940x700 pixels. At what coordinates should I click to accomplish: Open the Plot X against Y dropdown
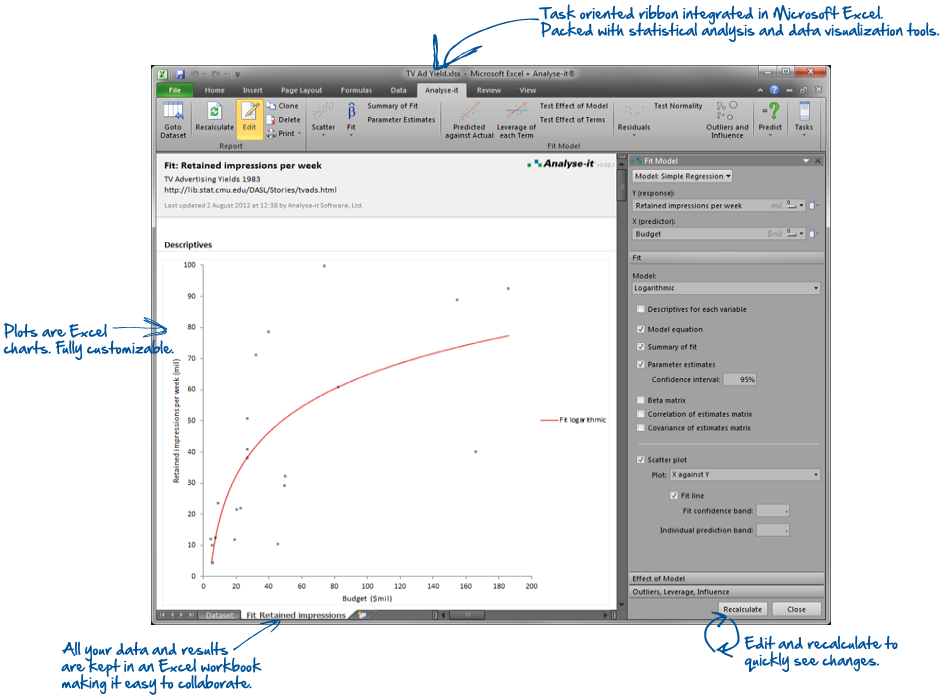point(745,475)
